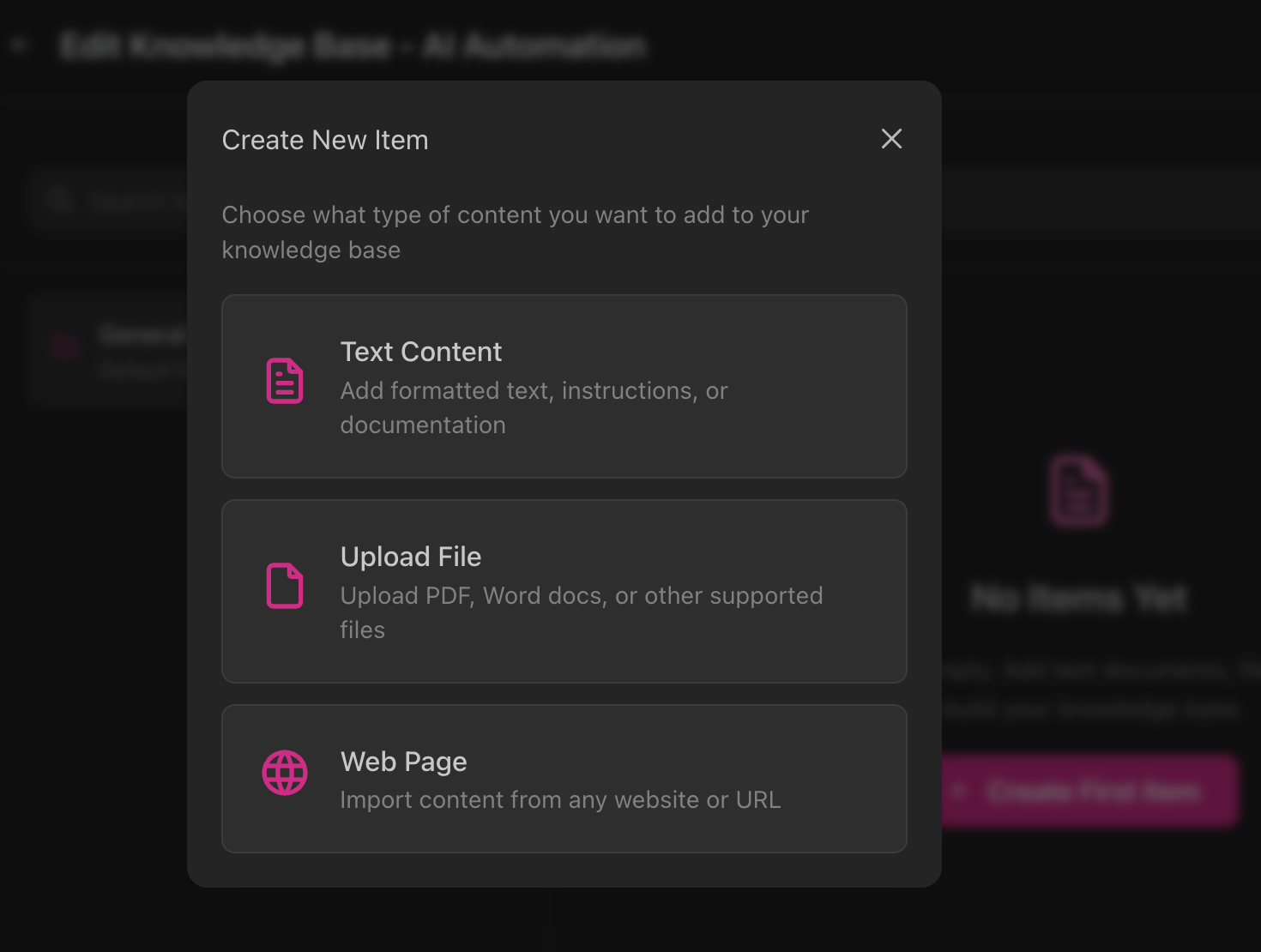The width and height of the screenshot is (1261, 952).
Task: Choose the Text Content option
Action: pos(564,386)
